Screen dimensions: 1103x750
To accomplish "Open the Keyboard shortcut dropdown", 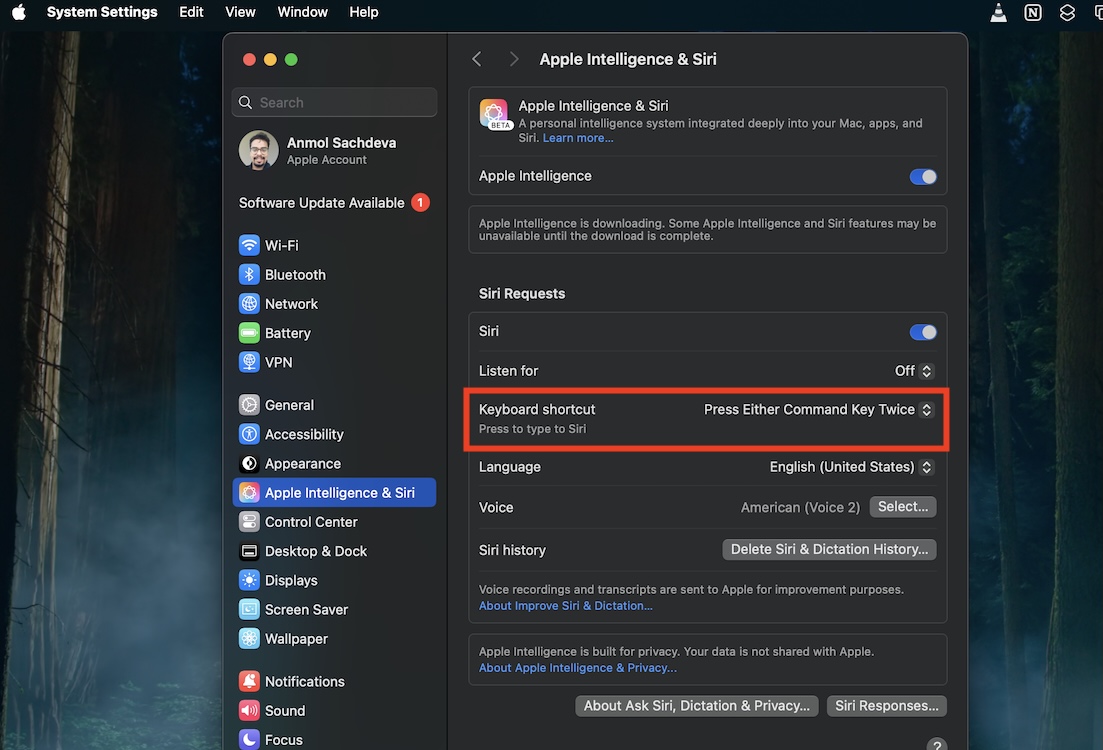I will (817, 409).
